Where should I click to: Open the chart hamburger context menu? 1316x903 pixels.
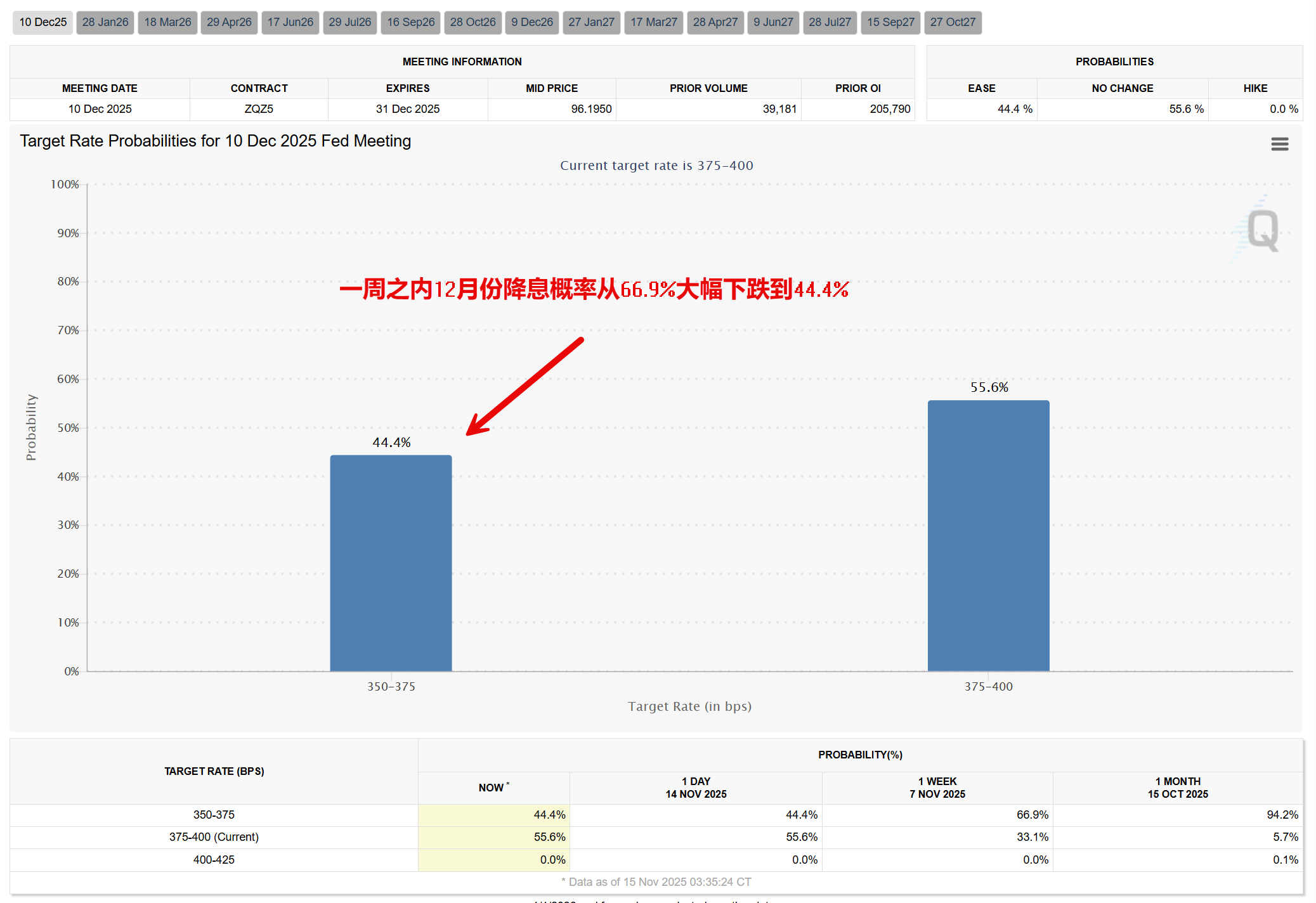(x=1279, y=144)
